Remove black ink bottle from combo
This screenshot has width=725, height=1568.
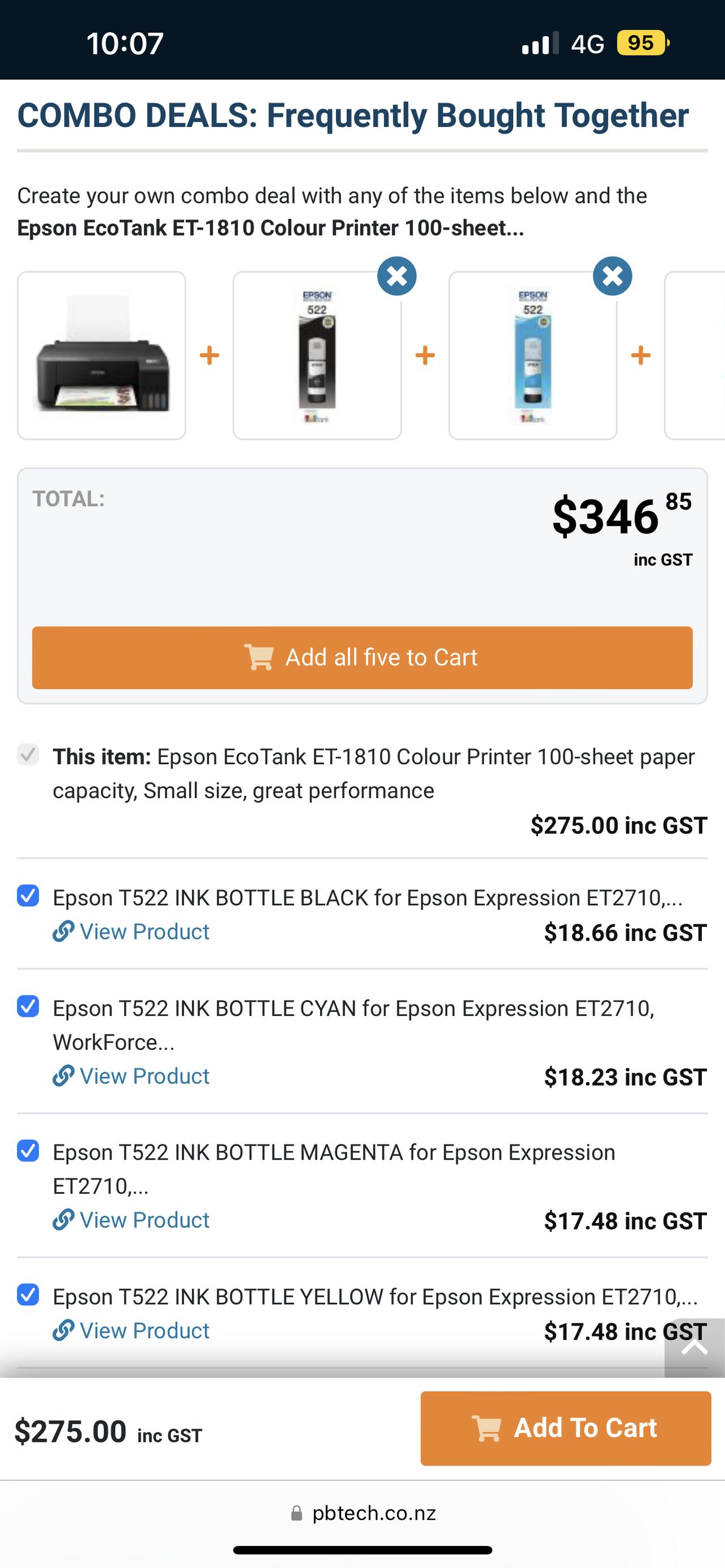click(396, 276)
